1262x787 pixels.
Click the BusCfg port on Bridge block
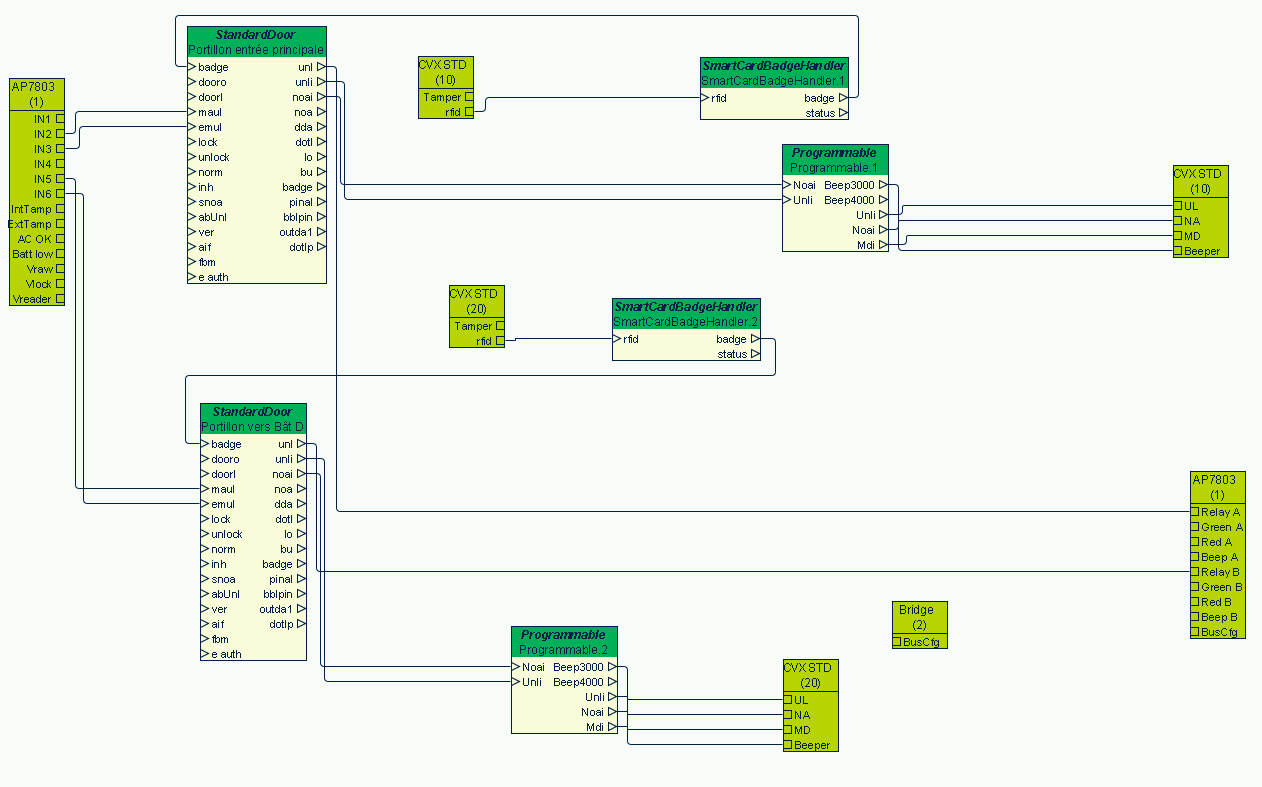coord(897,641)
